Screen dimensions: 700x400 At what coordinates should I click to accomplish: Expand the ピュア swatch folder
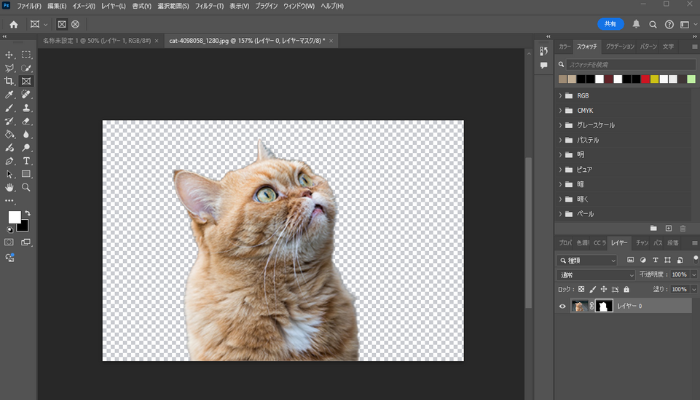click(x=560, y=170)
